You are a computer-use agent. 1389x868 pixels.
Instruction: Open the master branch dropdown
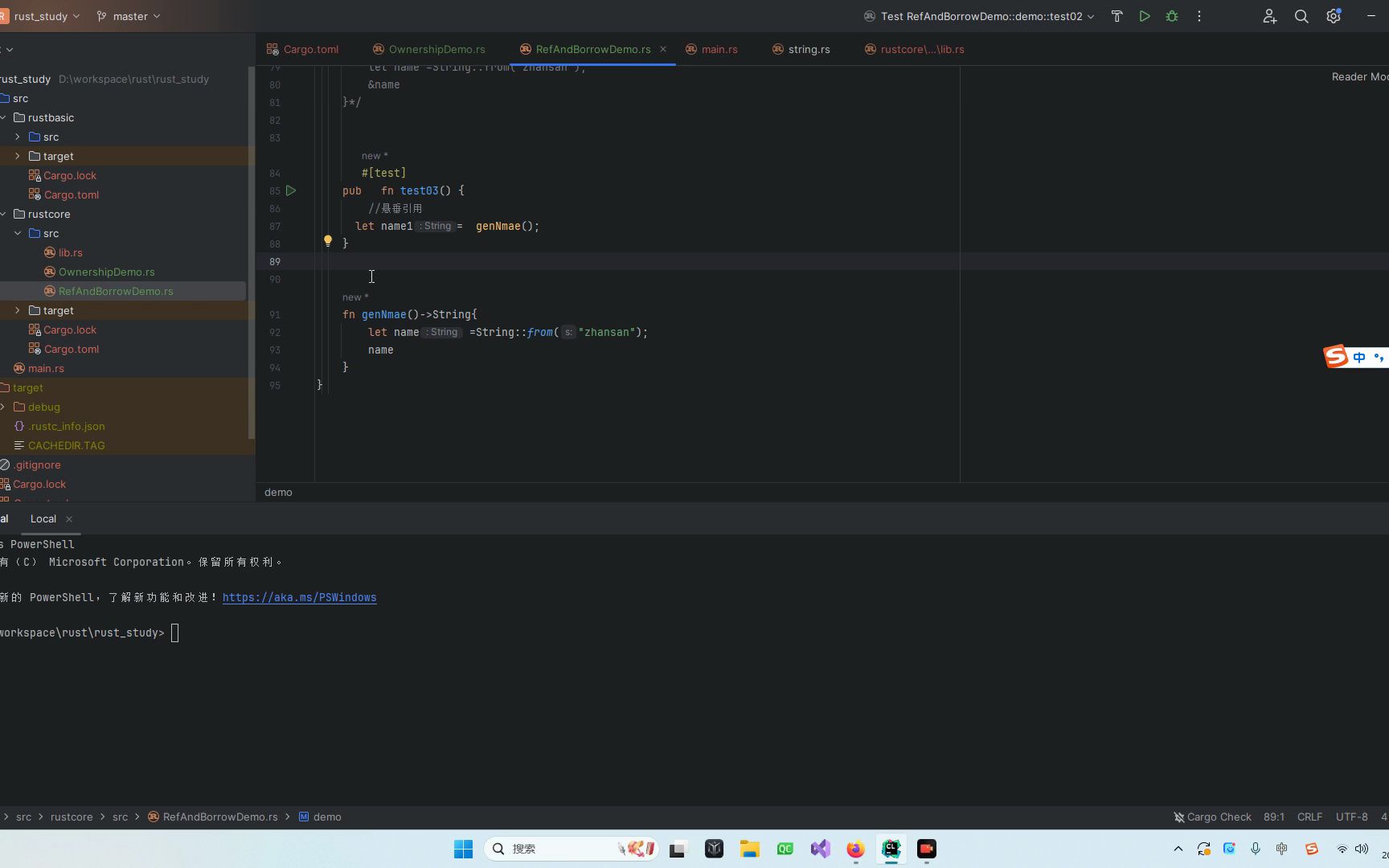(129, 16)
